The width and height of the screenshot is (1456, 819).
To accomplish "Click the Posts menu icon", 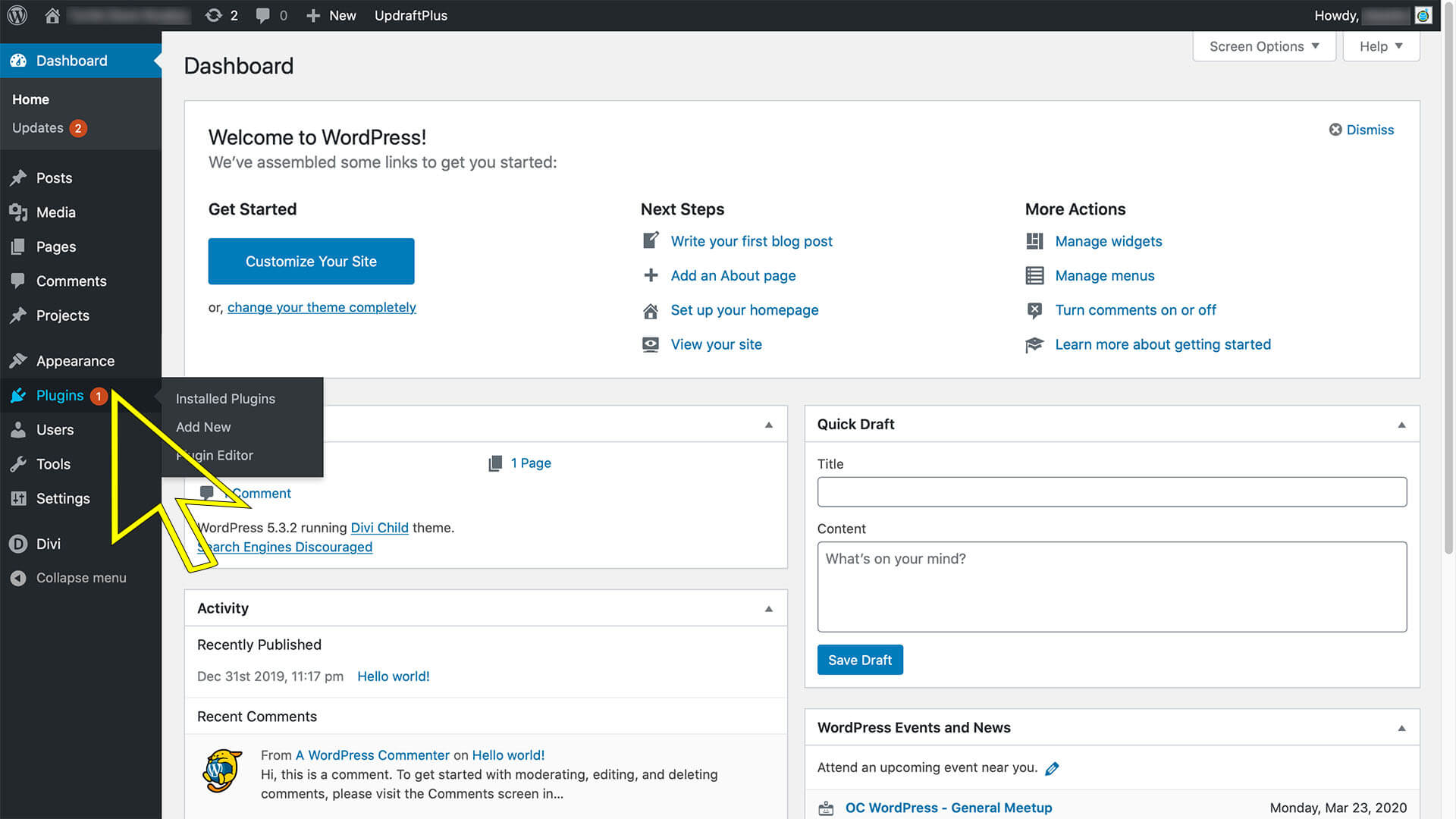I will [19, 177].
